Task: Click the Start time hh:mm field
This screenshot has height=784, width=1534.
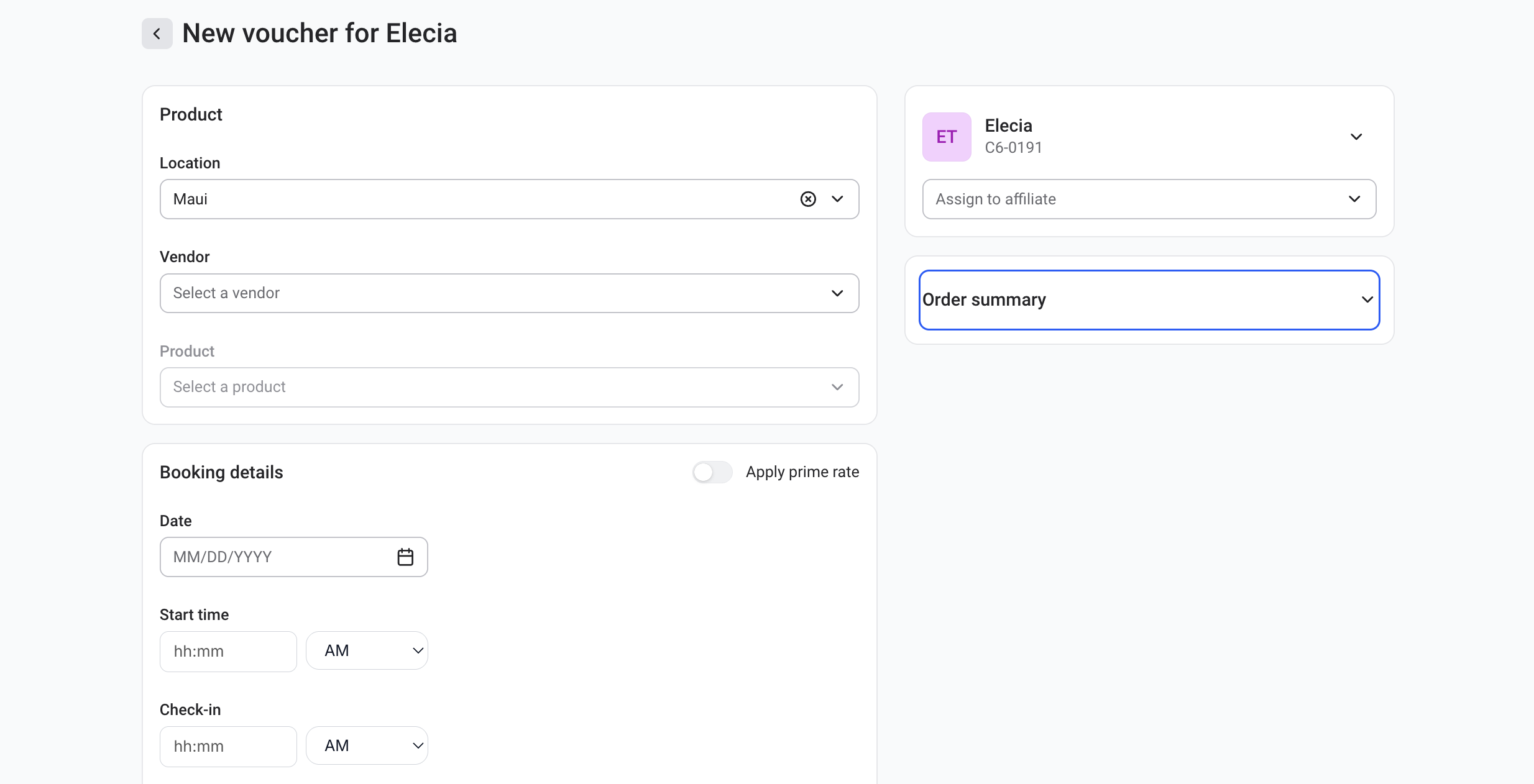Action: point(228,651)
